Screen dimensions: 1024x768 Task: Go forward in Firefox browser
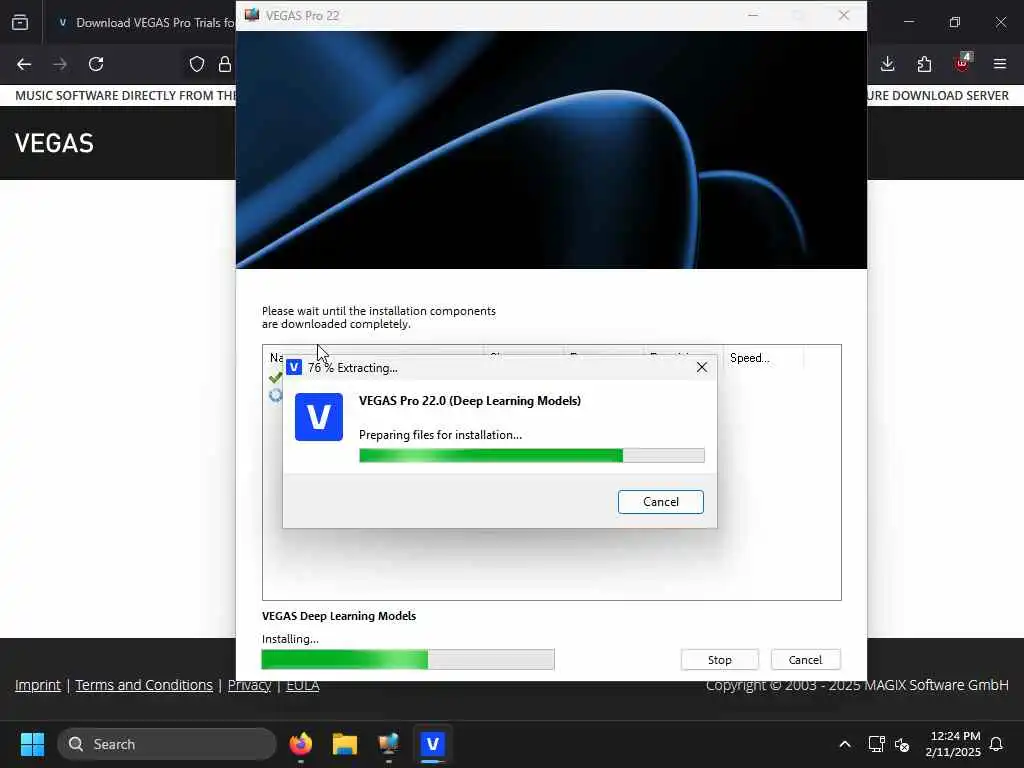[x=60, y=64]
